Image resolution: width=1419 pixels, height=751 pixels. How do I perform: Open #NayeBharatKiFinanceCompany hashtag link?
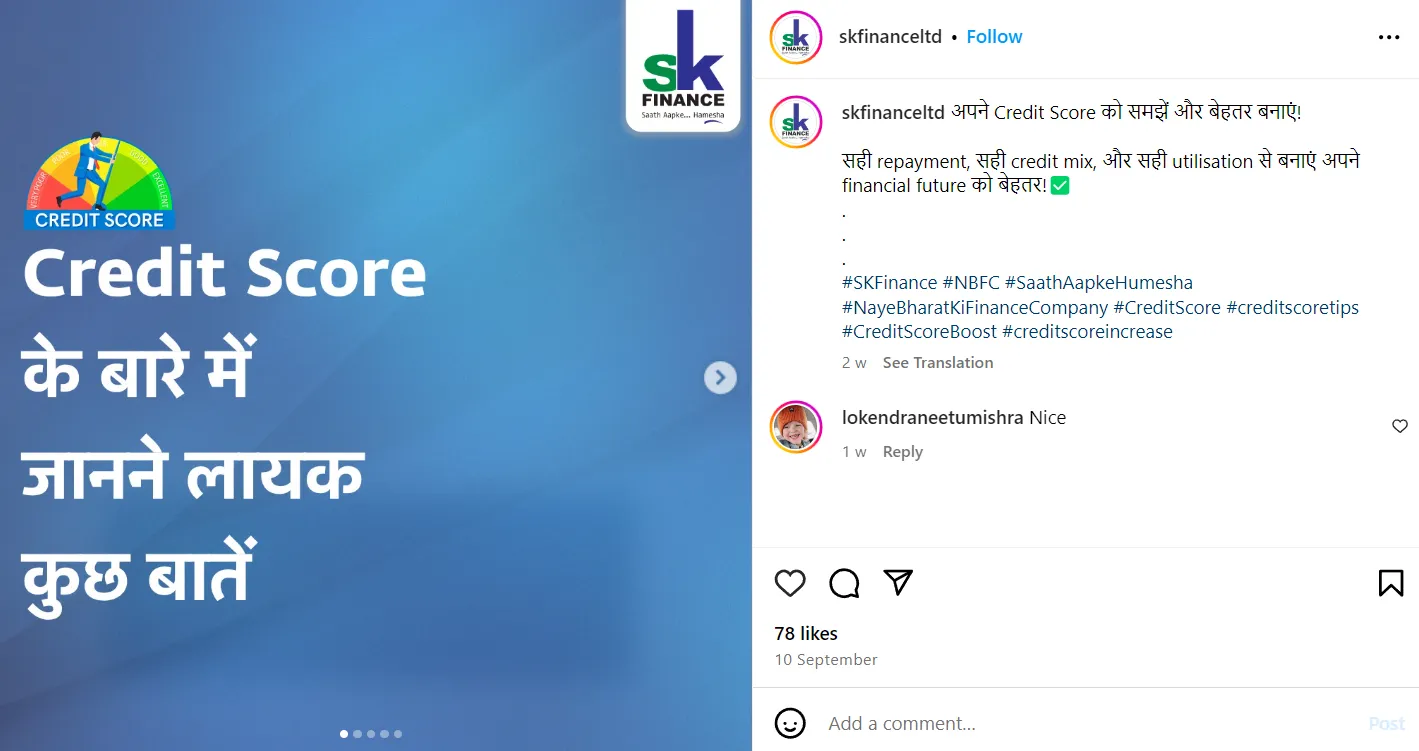coord(975,307)
